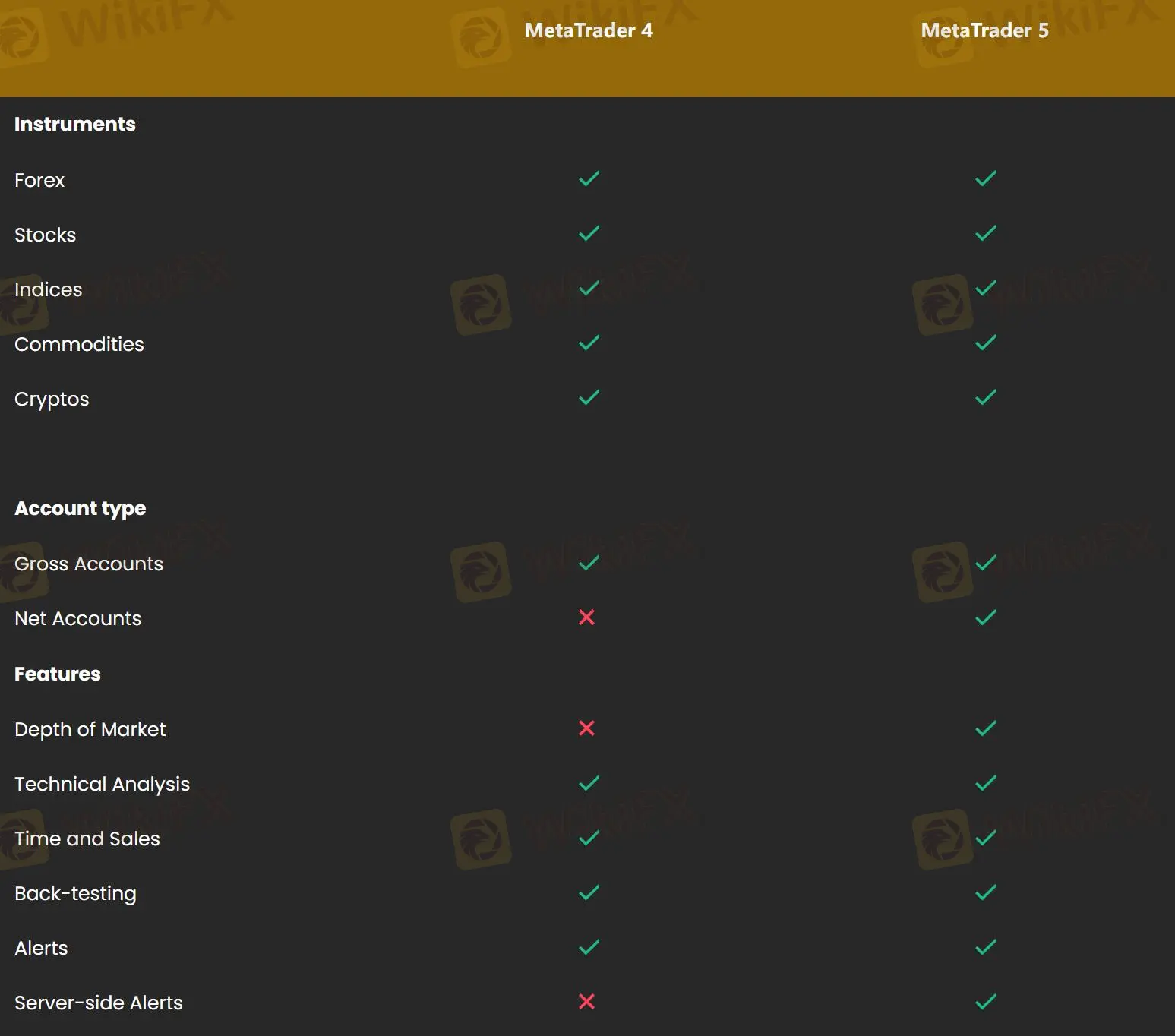
Task: Click the MetaTrader 5 Stocks checkmark
Action: 985,234
